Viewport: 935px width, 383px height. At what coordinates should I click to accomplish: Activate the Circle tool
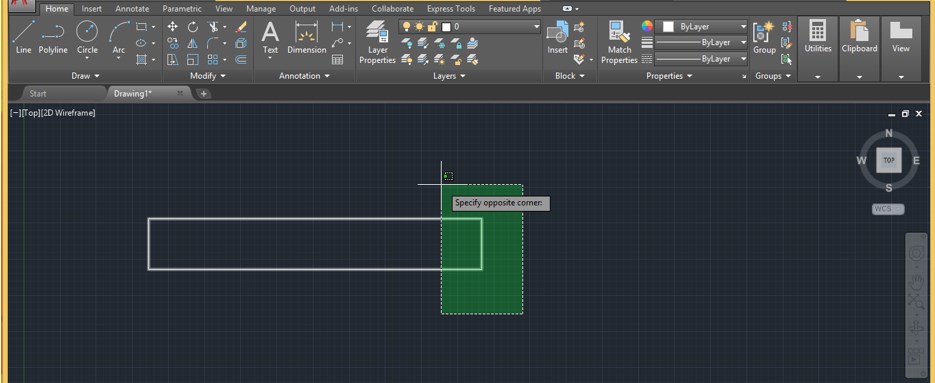(x=87, y=37)
